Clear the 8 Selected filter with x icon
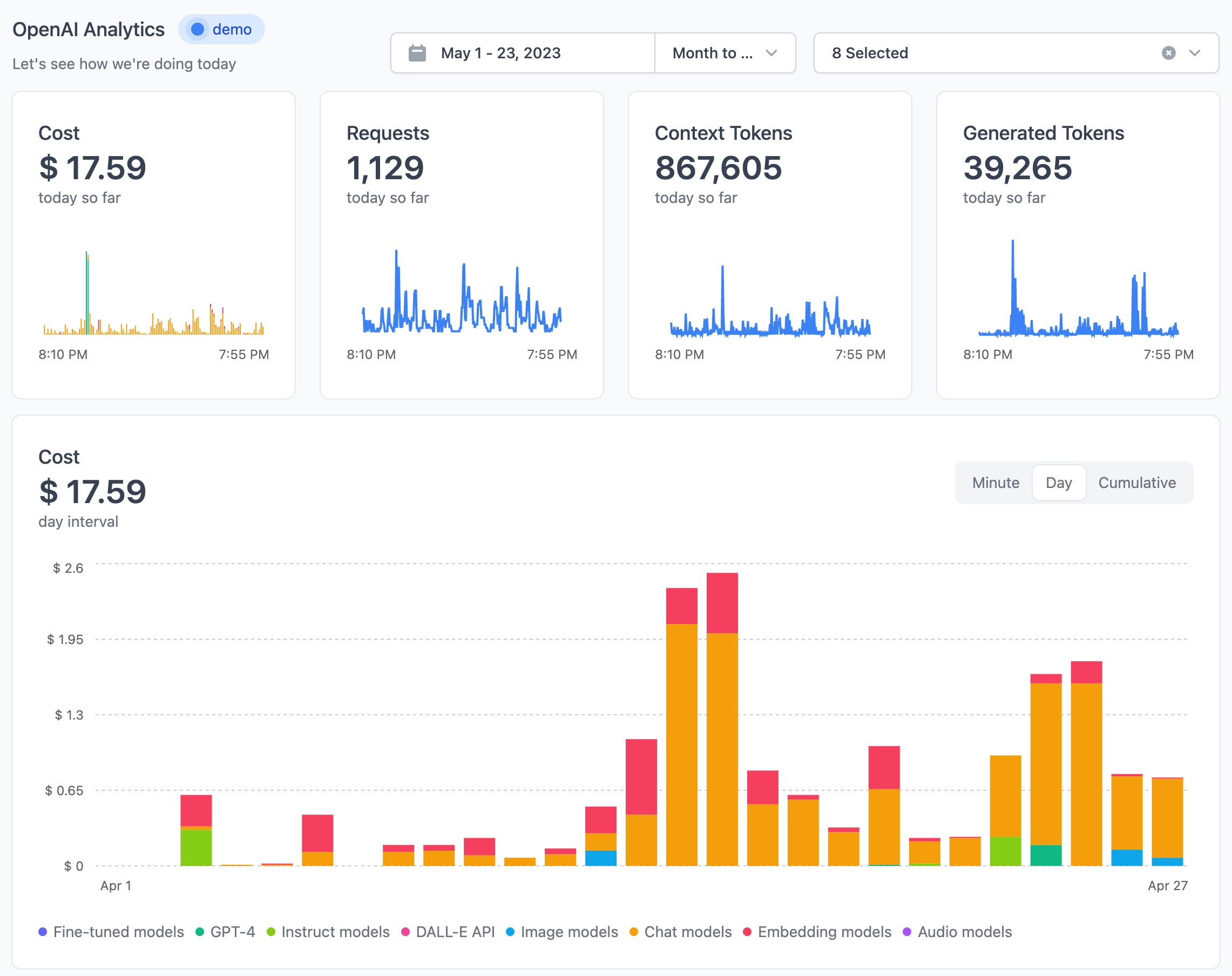This screenshot has height=976, width=1232. [1169, 53]
